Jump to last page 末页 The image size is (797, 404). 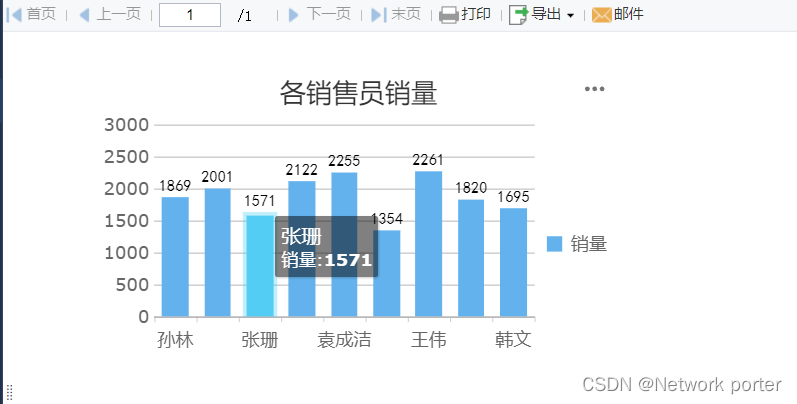pyautogui.click(x=396, y=14)
